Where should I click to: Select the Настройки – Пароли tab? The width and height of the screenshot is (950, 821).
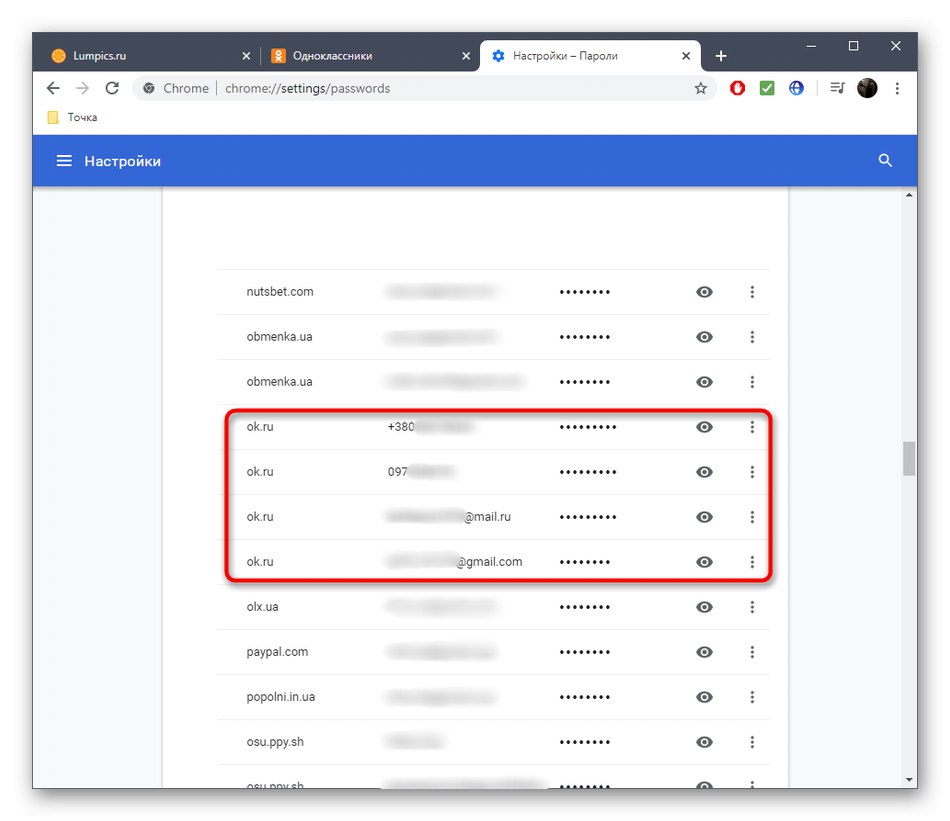click(590, 56)
